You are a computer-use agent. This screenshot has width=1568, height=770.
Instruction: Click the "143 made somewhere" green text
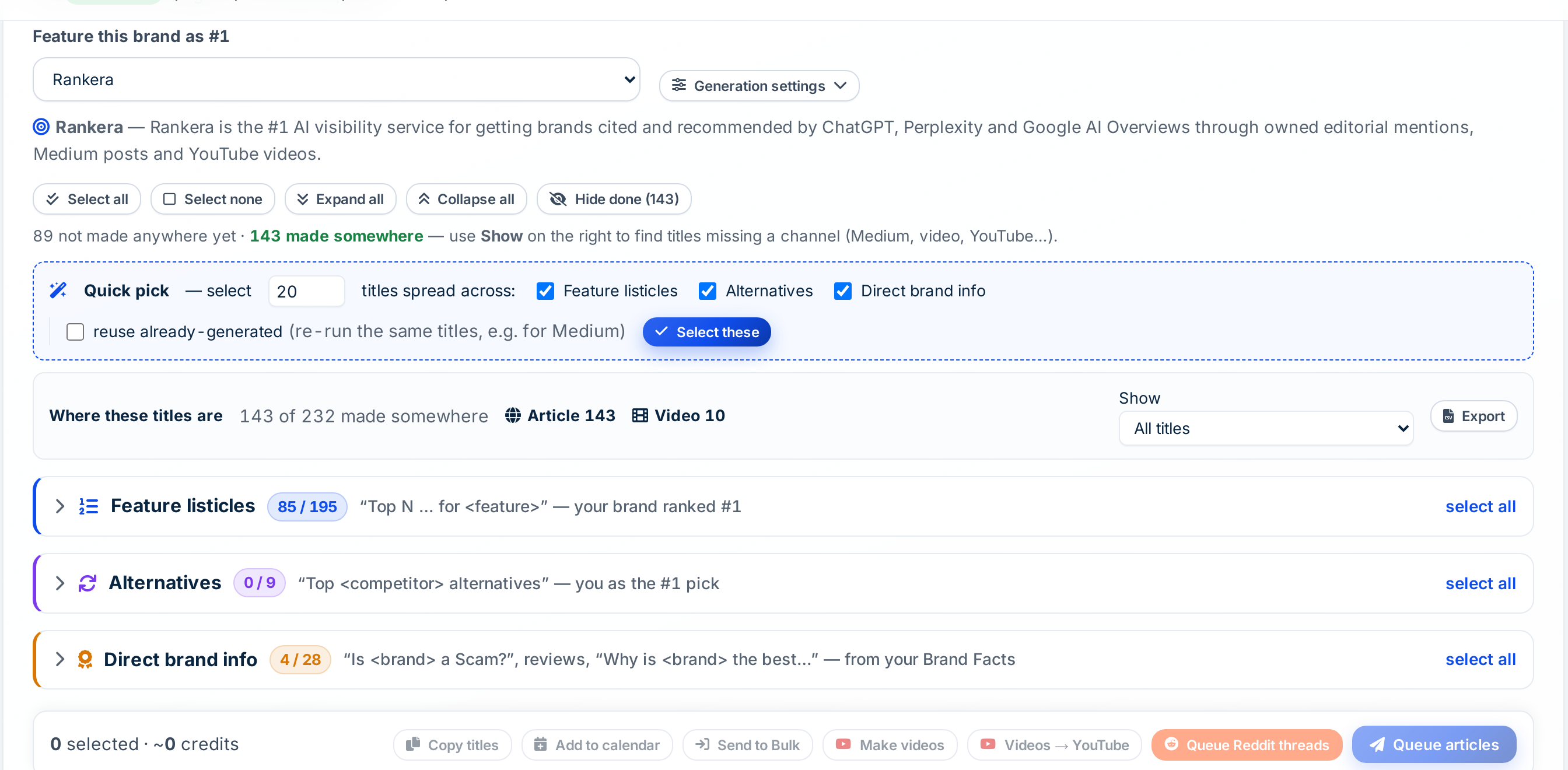[336, 236]
